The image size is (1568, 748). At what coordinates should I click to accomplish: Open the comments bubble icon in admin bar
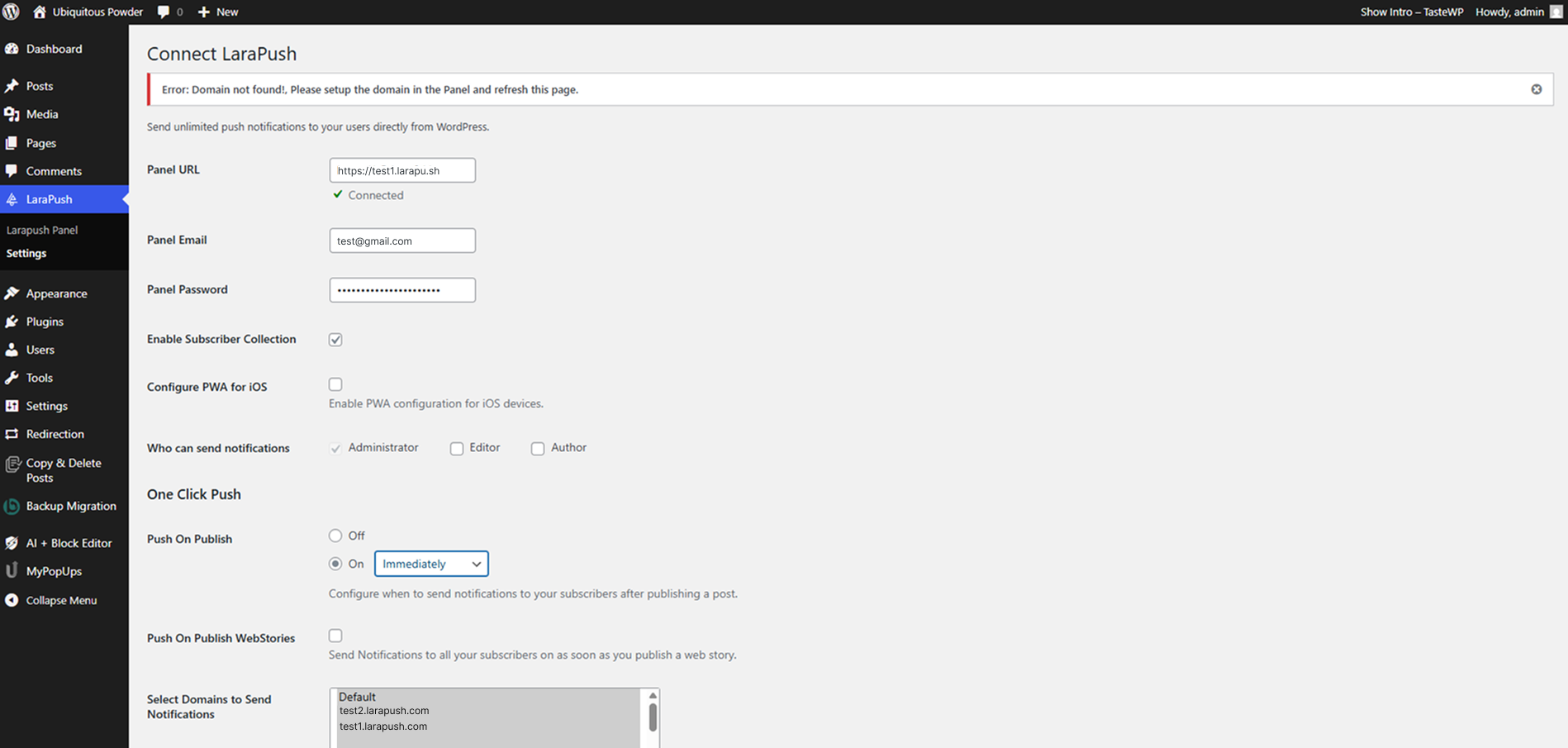[164, 12]
